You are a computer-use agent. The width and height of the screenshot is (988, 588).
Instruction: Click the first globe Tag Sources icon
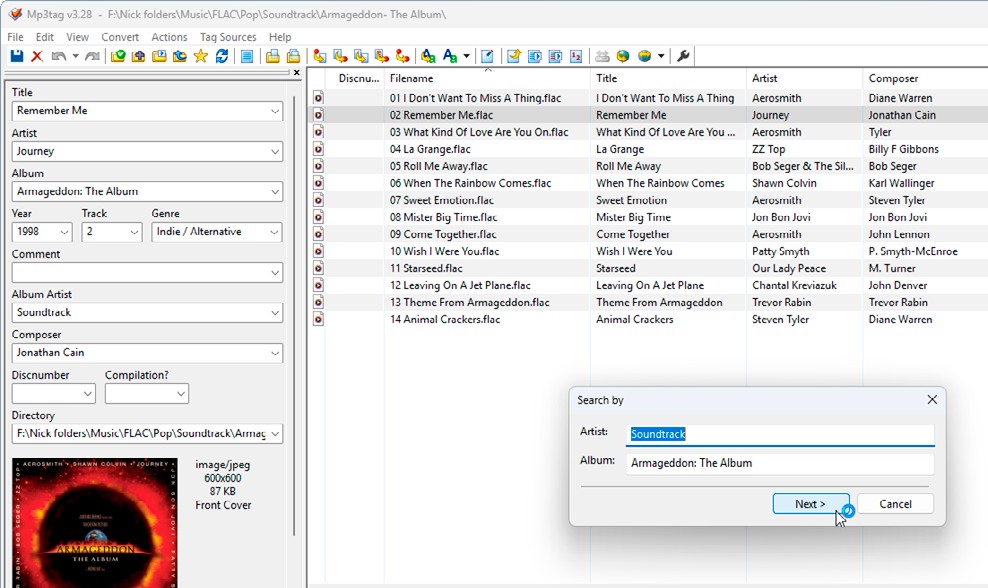623,56
